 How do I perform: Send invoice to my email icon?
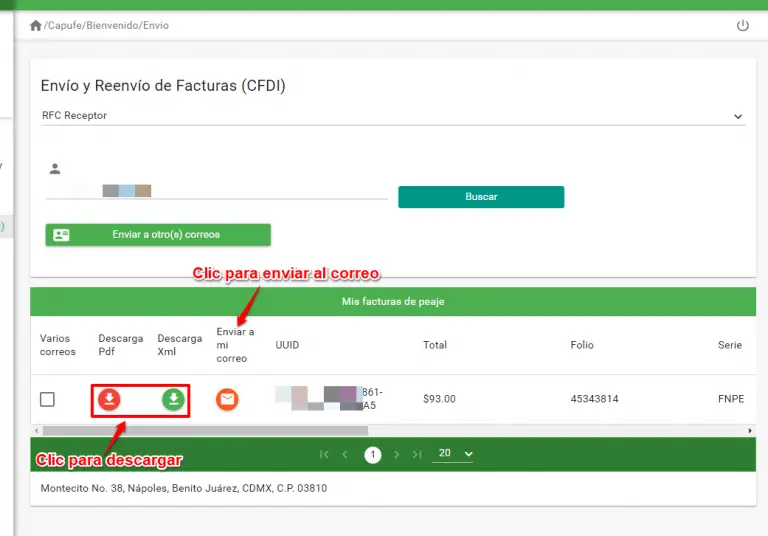tap(228, 400)
